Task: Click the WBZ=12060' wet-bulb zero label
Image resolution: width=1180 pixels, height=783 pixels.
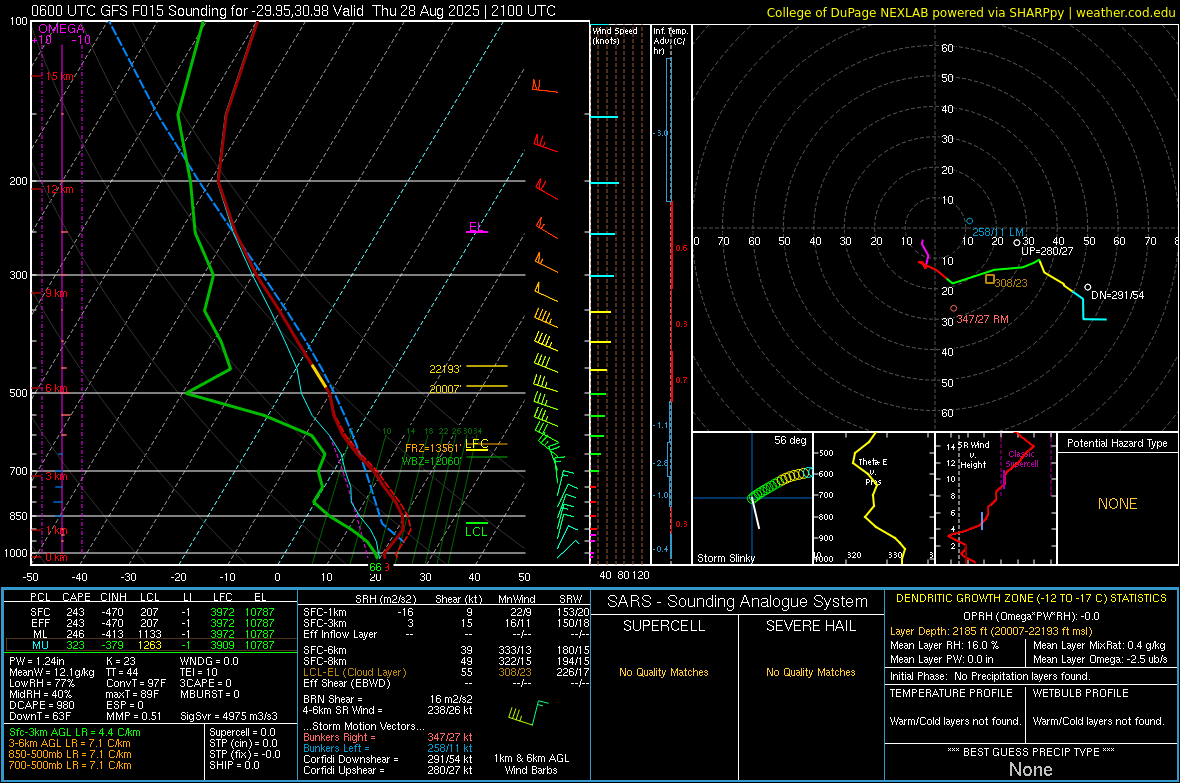Action: point(432,461)
